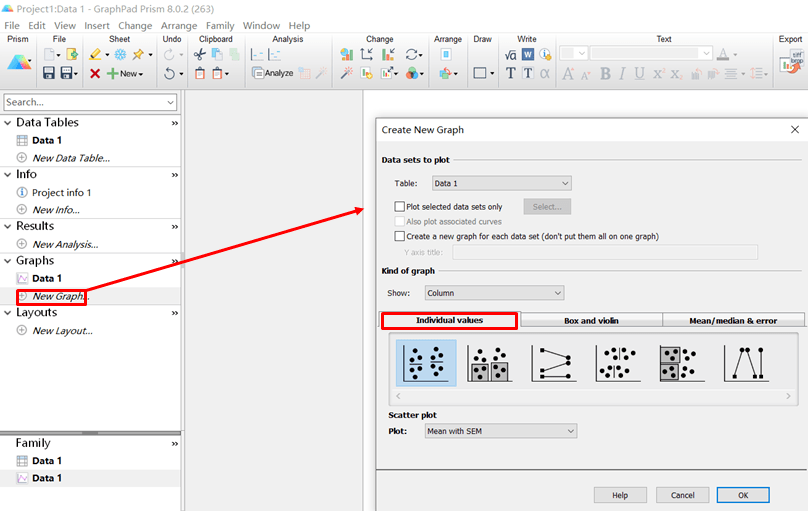This screenshot has height=511, width=808.
Task: Click the square root equation icon
Action: pyautogui.click(x=510, y=54)
